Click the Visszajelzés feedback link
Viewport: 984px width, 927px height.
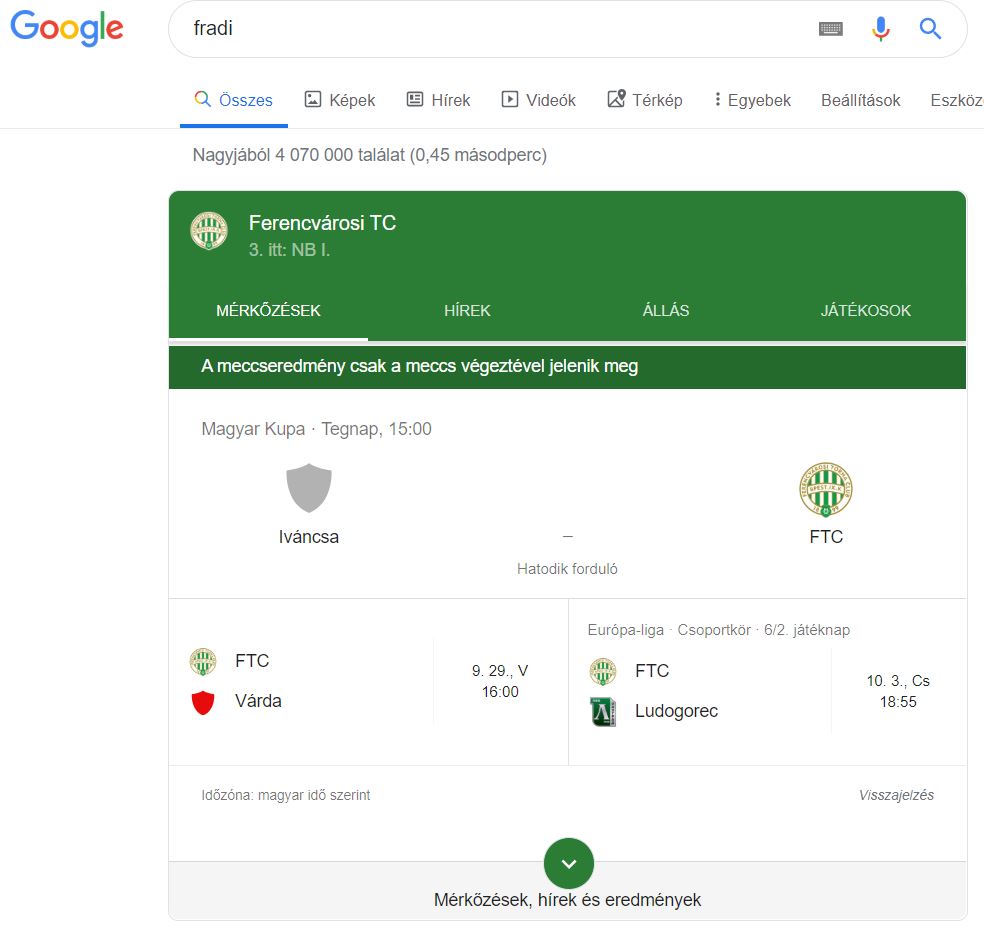896,795
